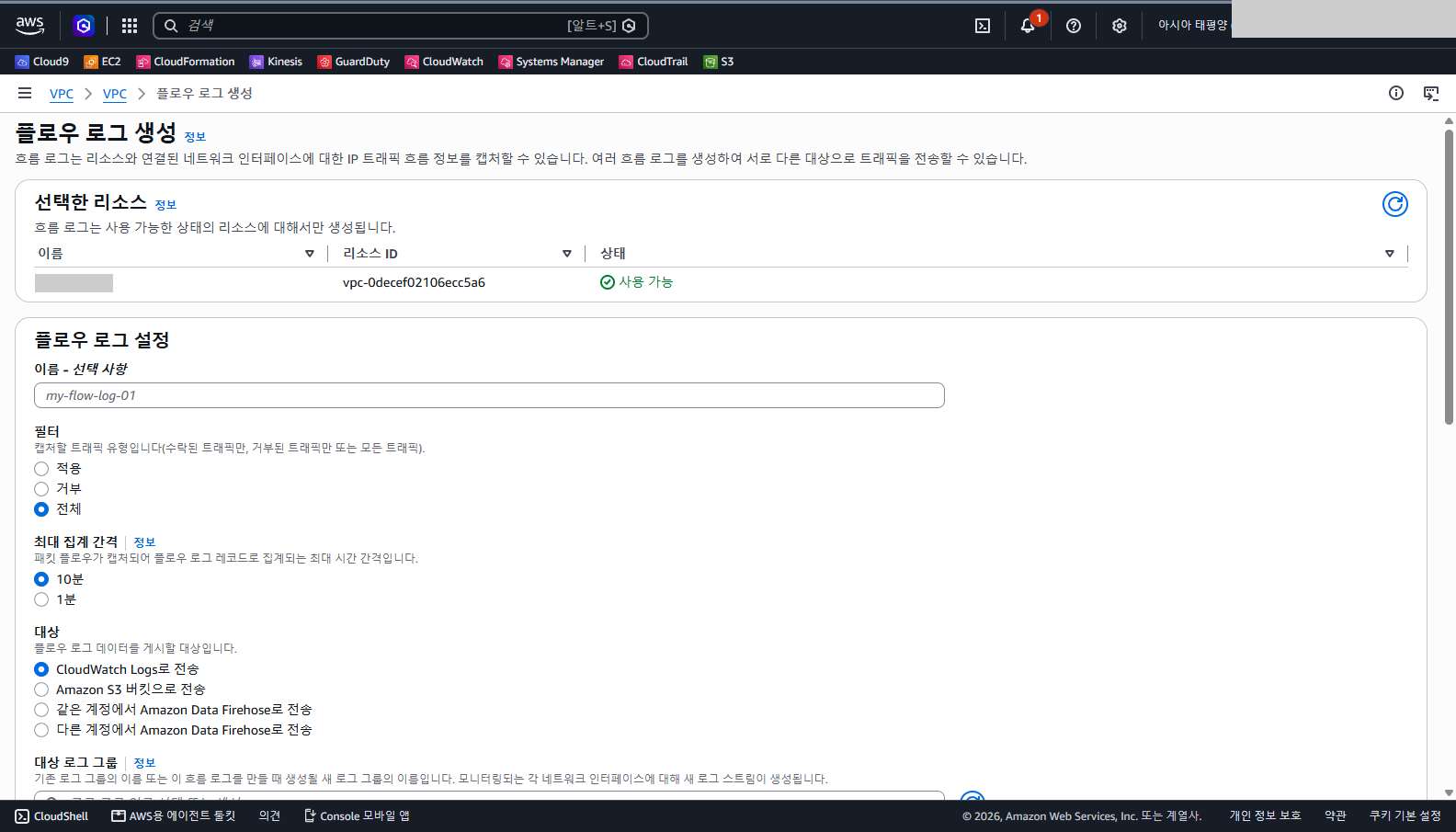Open CloudShell from the footer bar
The image size is (1456, 832).
(51, 816)
